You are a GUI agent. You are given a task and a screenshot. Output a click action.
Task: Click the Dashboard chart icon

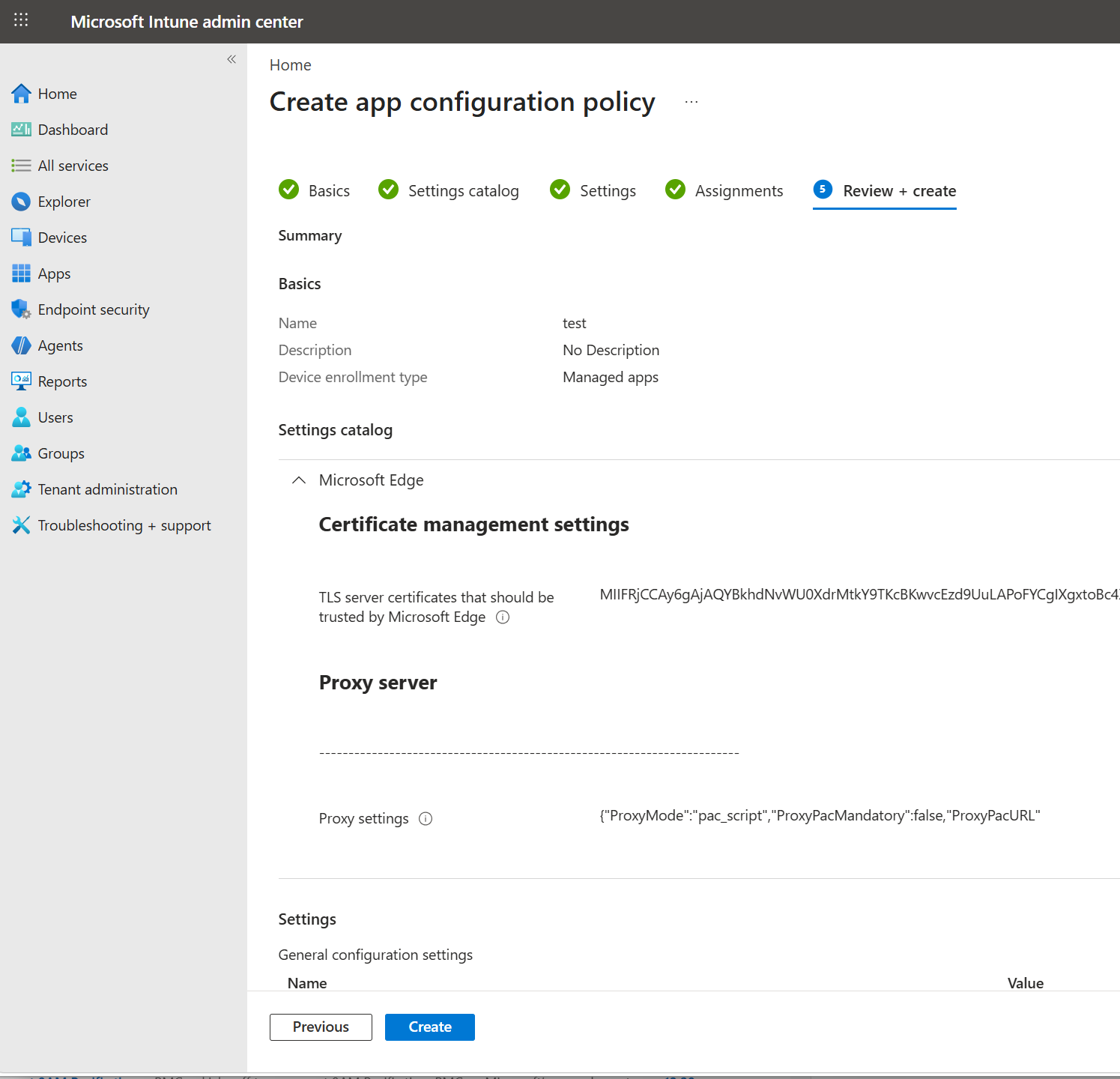point(21,130)
